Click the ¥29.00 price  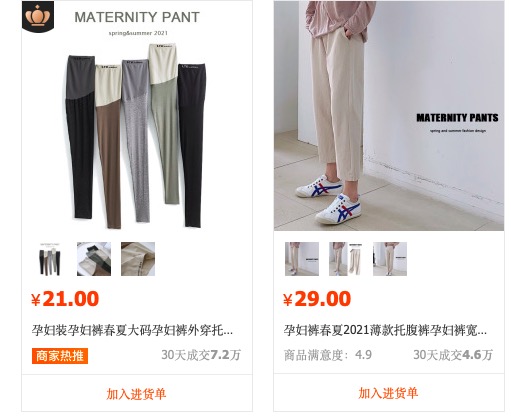pyautogui.click(x=317, y=299)
